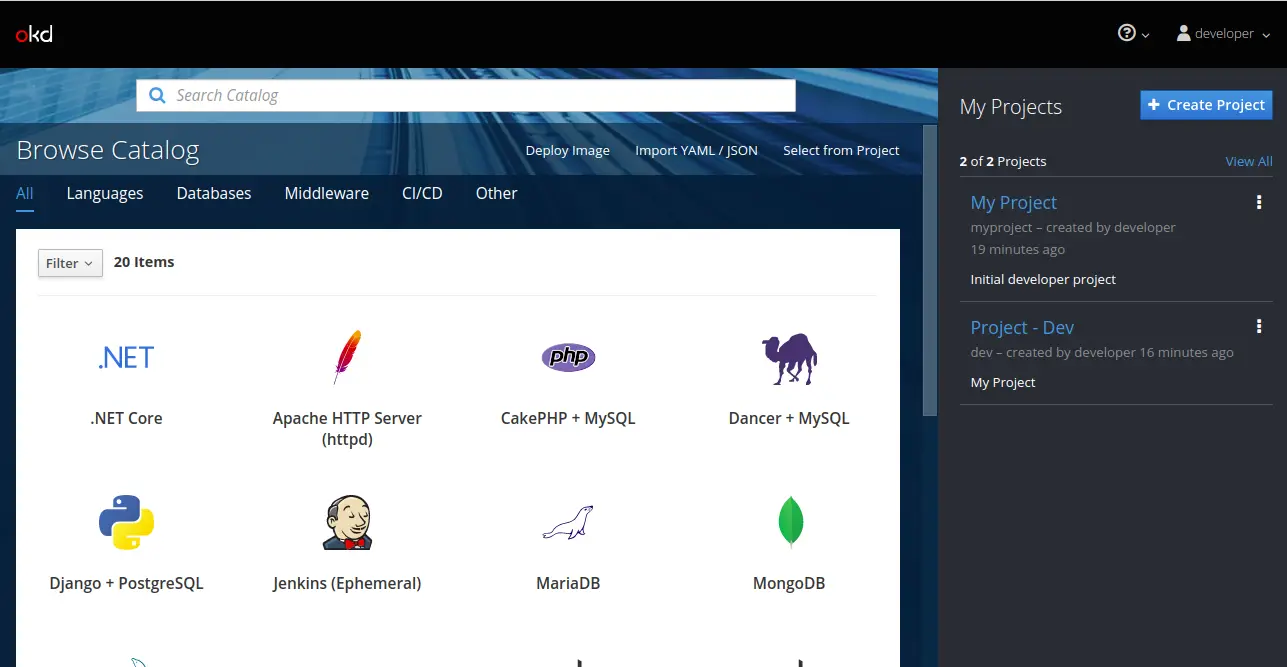This screenshot has width=1287, height=667.
Task: Choose the Dancer + MySQL camel icon
Action: 789,359
